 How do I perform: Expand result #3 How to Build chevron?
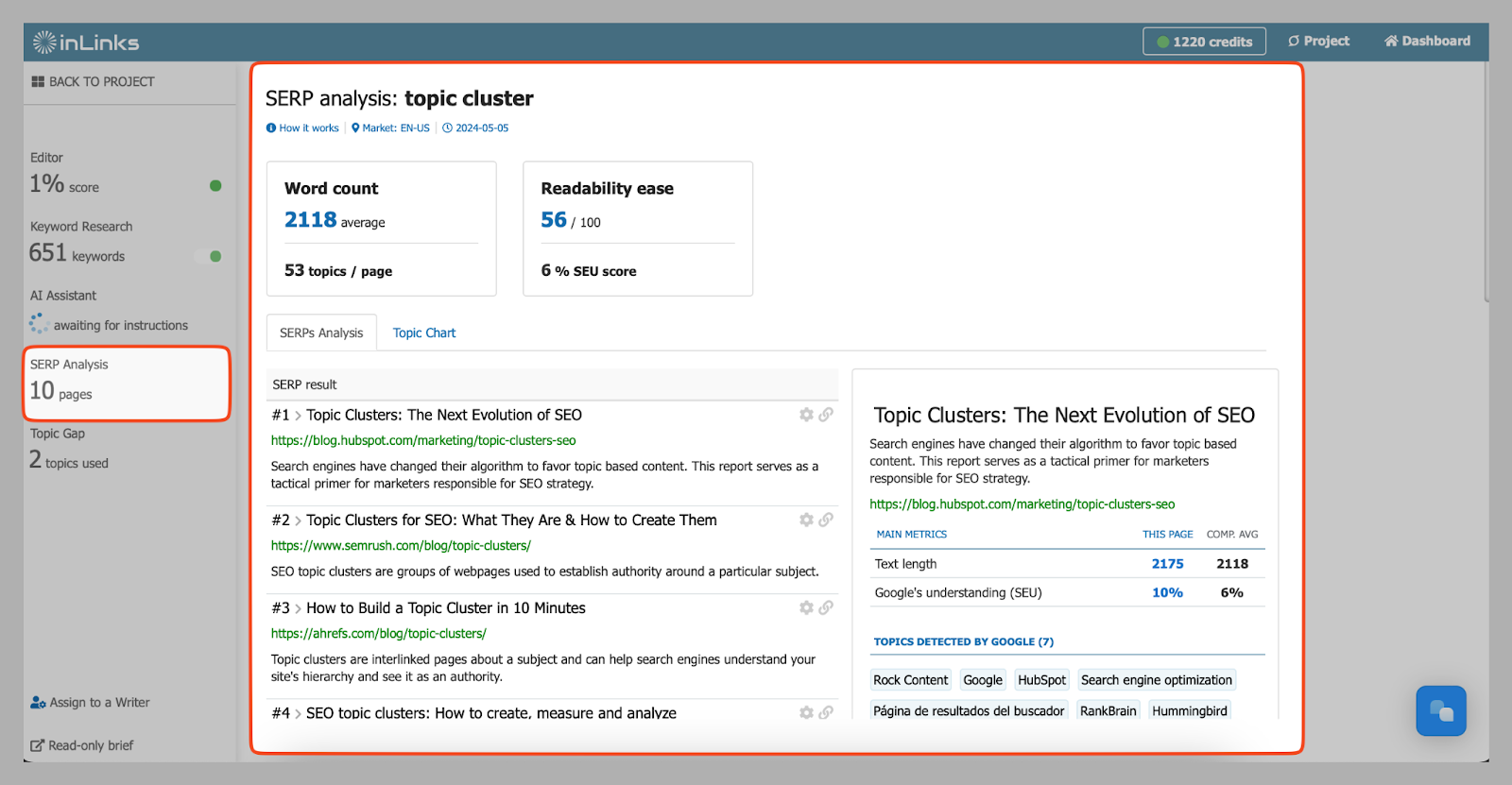(x=298, y=608)
